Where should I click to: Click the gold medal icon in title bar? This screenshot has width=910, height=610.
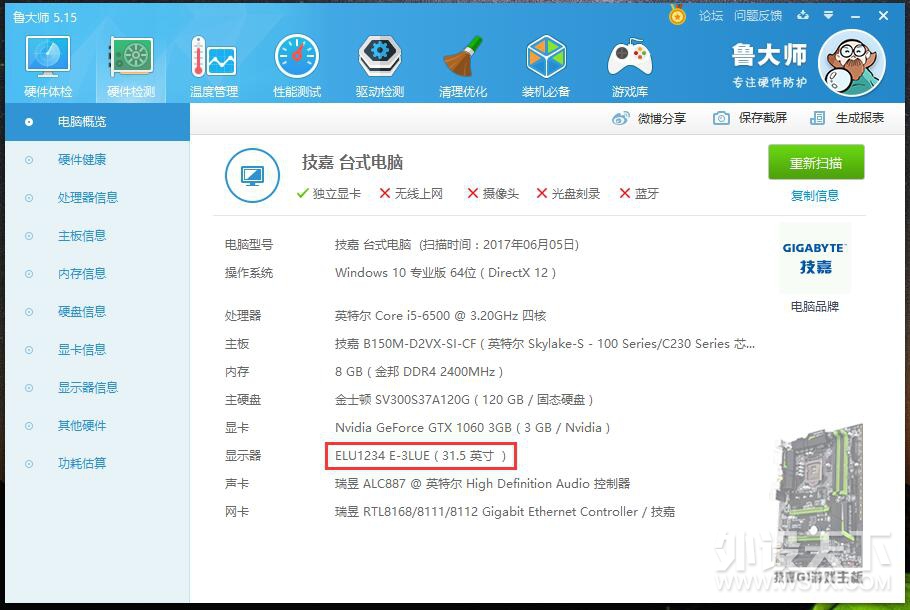(x=677, y=15)
